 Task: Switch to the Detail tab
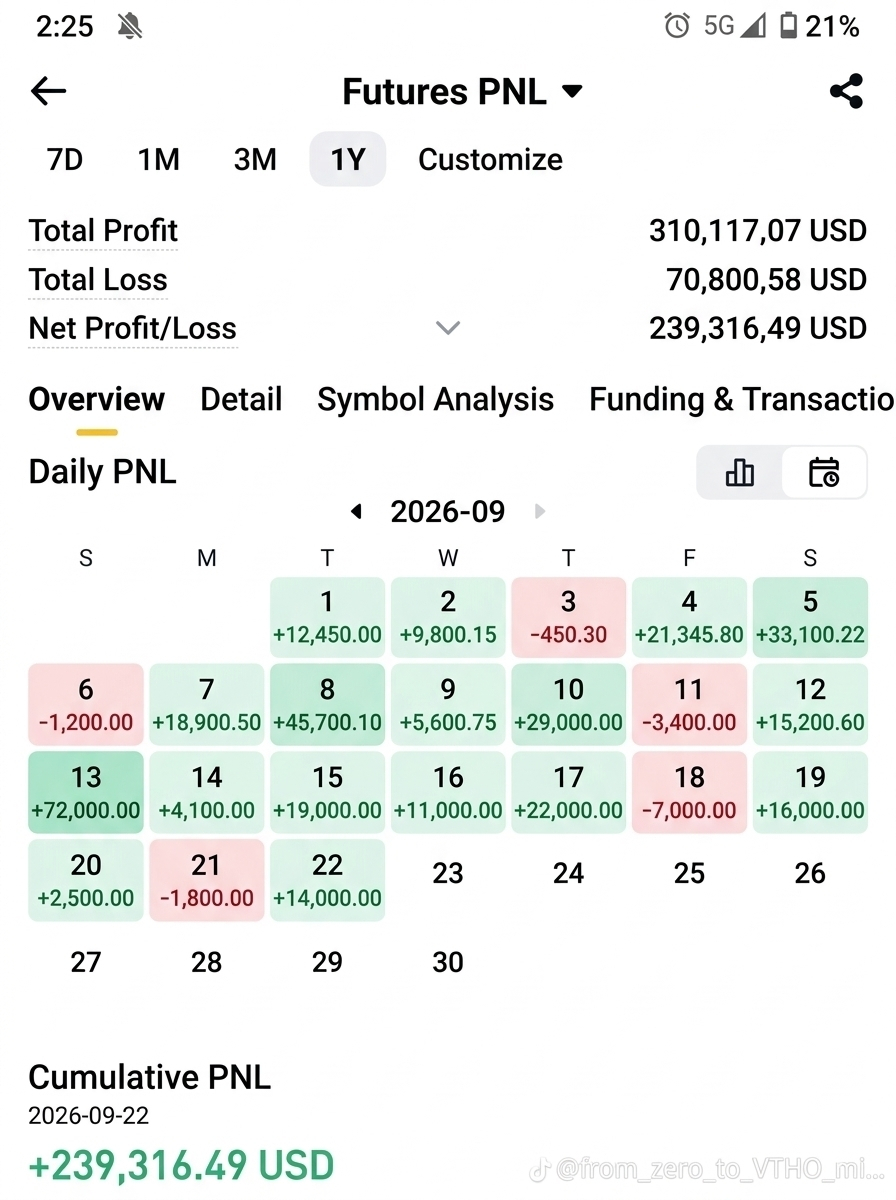pyautogui.click(x=241, y=400)
